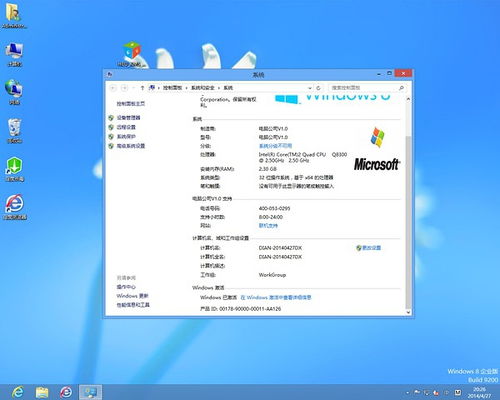This screenshot has height=400, width=500.
Task: Click shield icon beside 系统保护
Action: coord(111,137)
